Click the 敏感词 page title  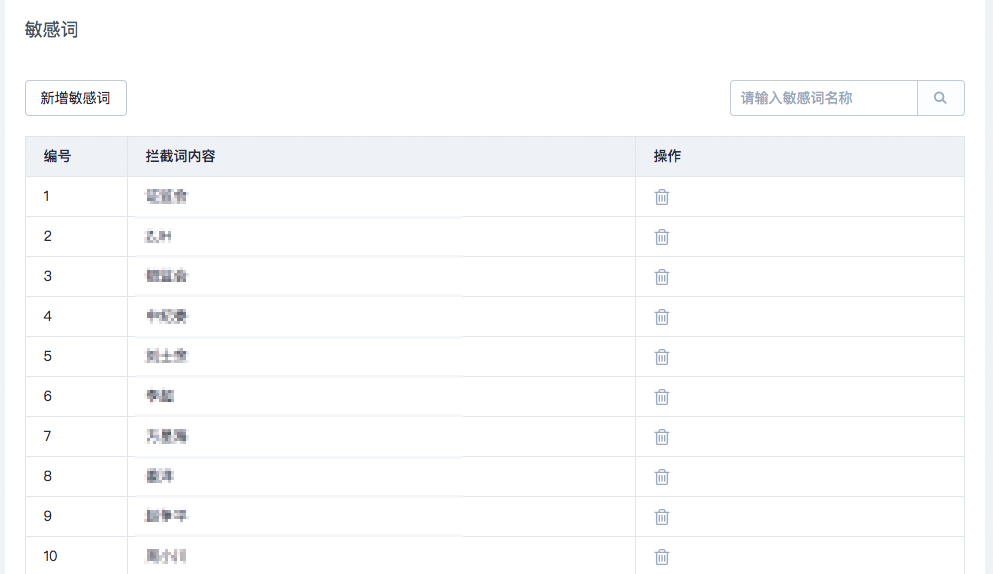click(x=51, y=30)
